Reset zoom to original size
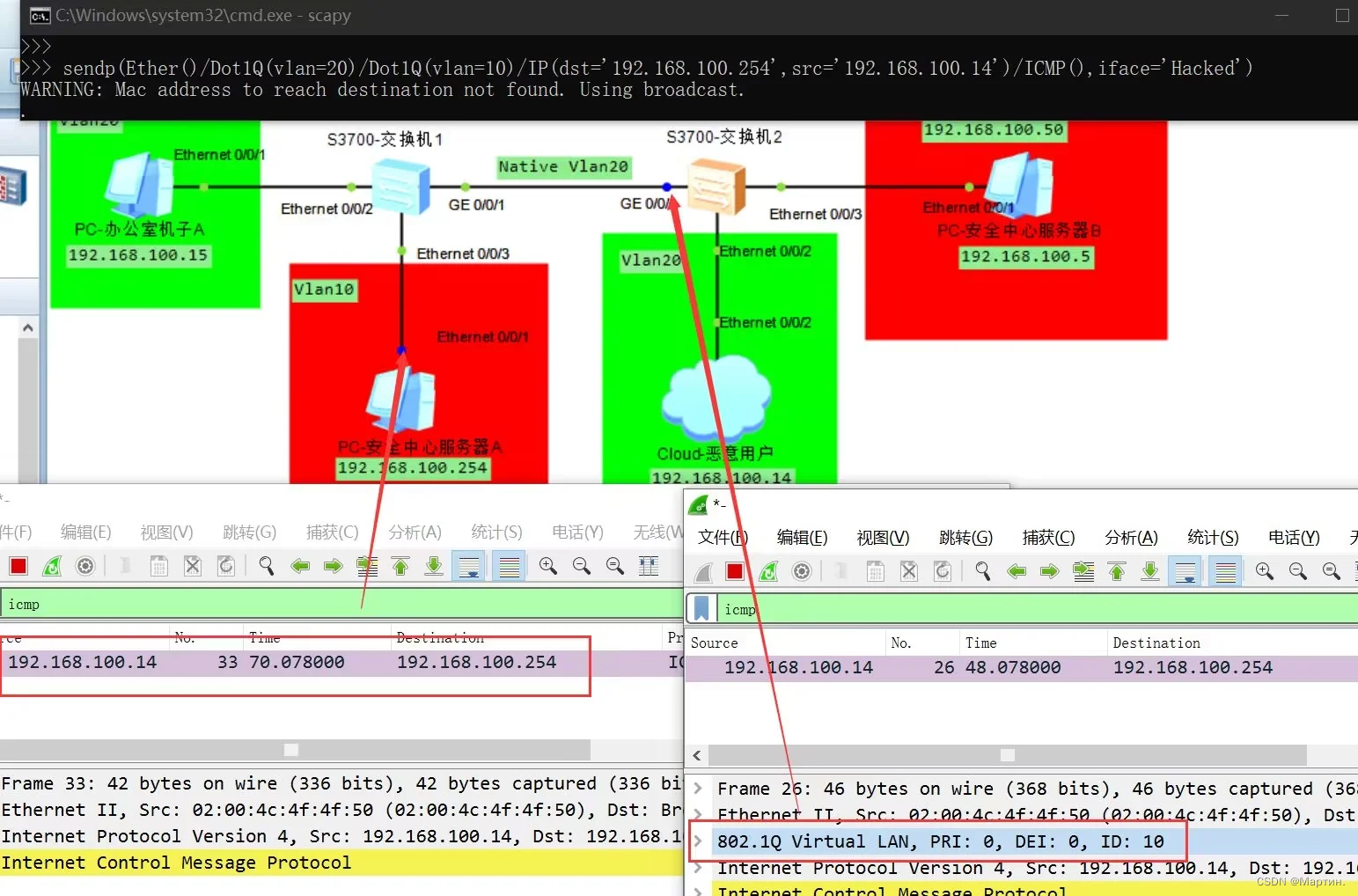This screenshot has width=1358, height=896. (x=614, y=566)
